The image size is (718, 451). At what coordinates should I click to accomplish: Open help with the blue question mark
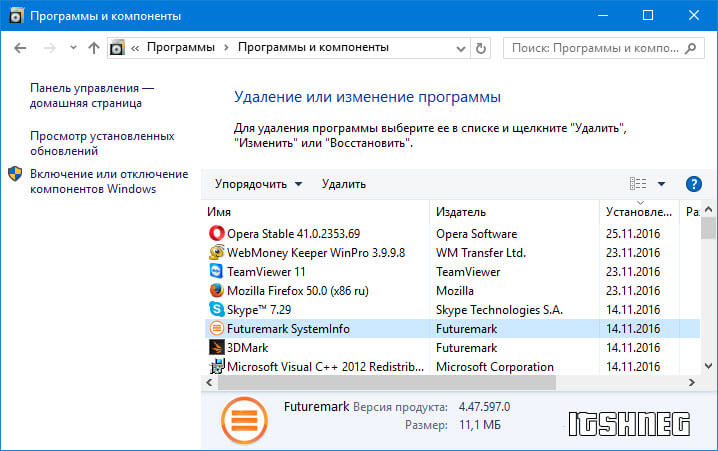(694, 184)
